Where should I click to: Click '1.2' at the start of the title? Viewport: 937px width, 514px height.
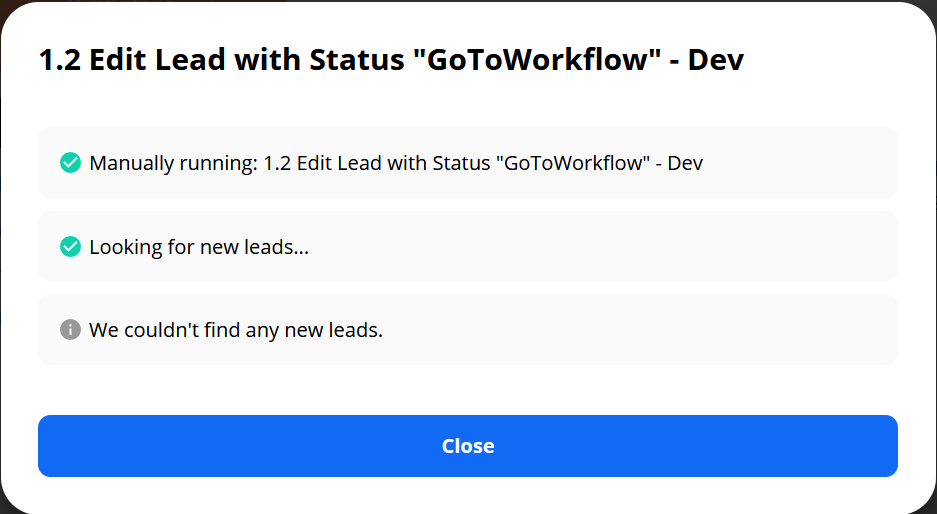[60, 60]
